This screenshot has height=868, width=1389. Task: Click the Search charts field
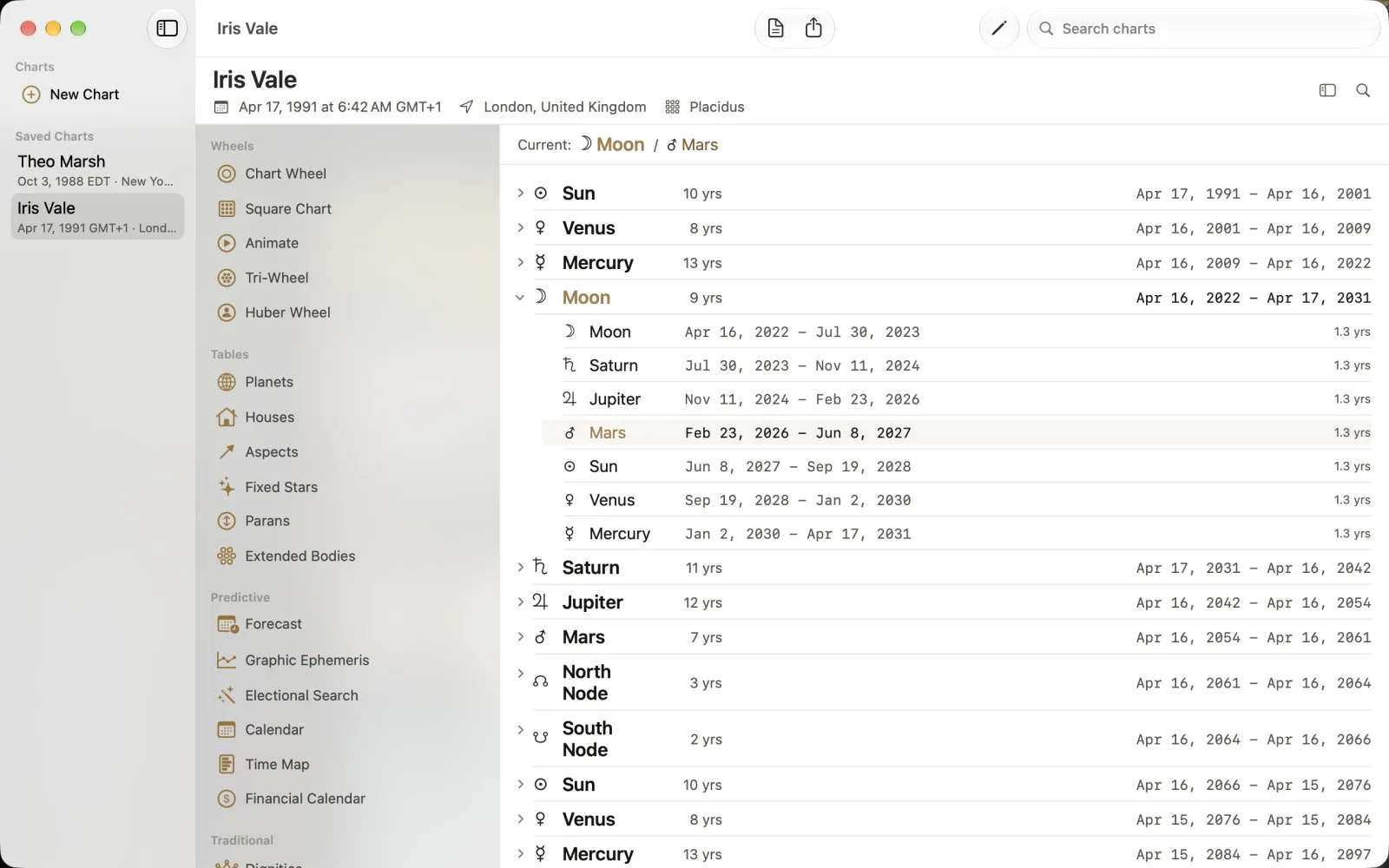point(1204,29)
